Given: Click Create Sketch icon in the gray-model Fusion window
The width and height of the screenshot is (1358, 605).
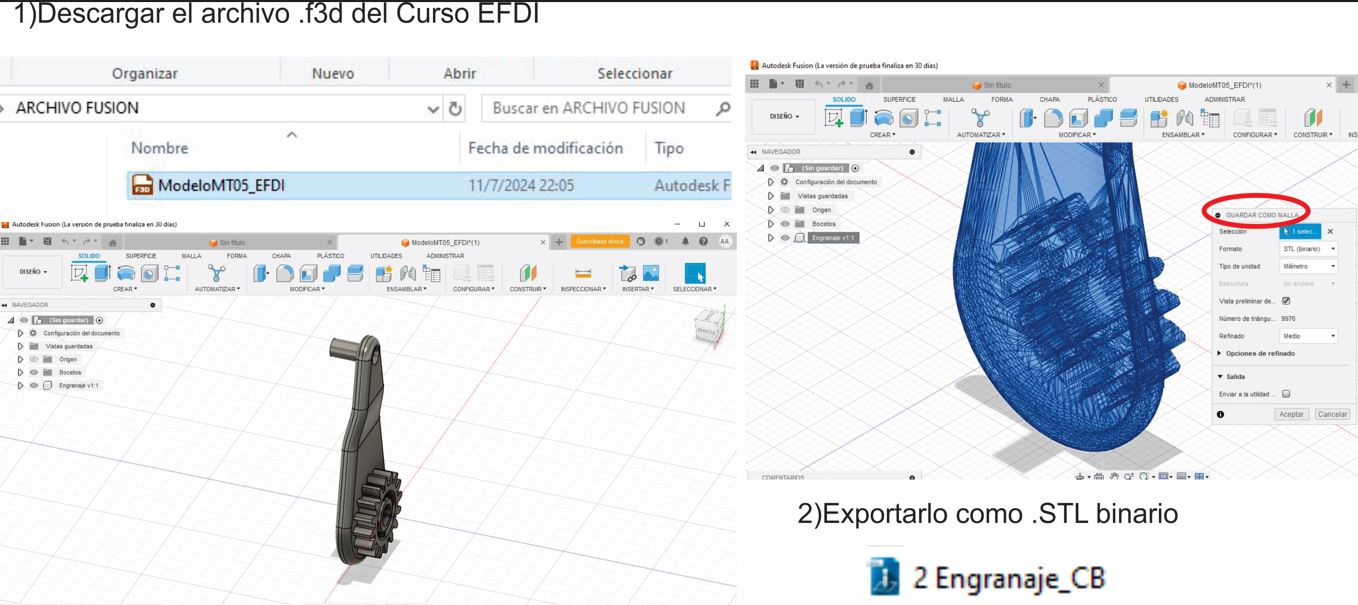Looking at the screenshot, I should [x=81, y=273].
